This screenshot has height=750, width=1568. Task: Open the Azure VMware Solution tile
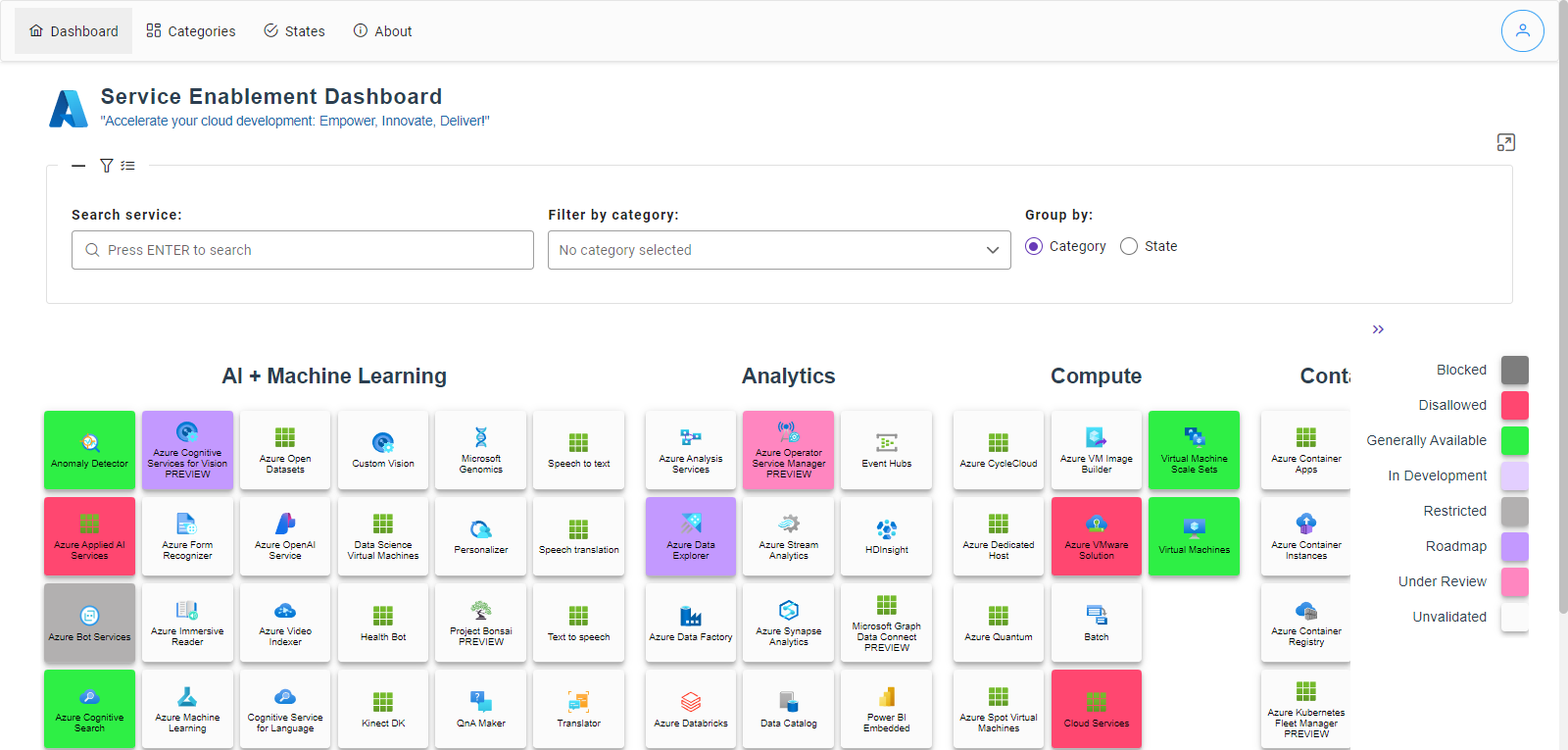point(1097,536)
